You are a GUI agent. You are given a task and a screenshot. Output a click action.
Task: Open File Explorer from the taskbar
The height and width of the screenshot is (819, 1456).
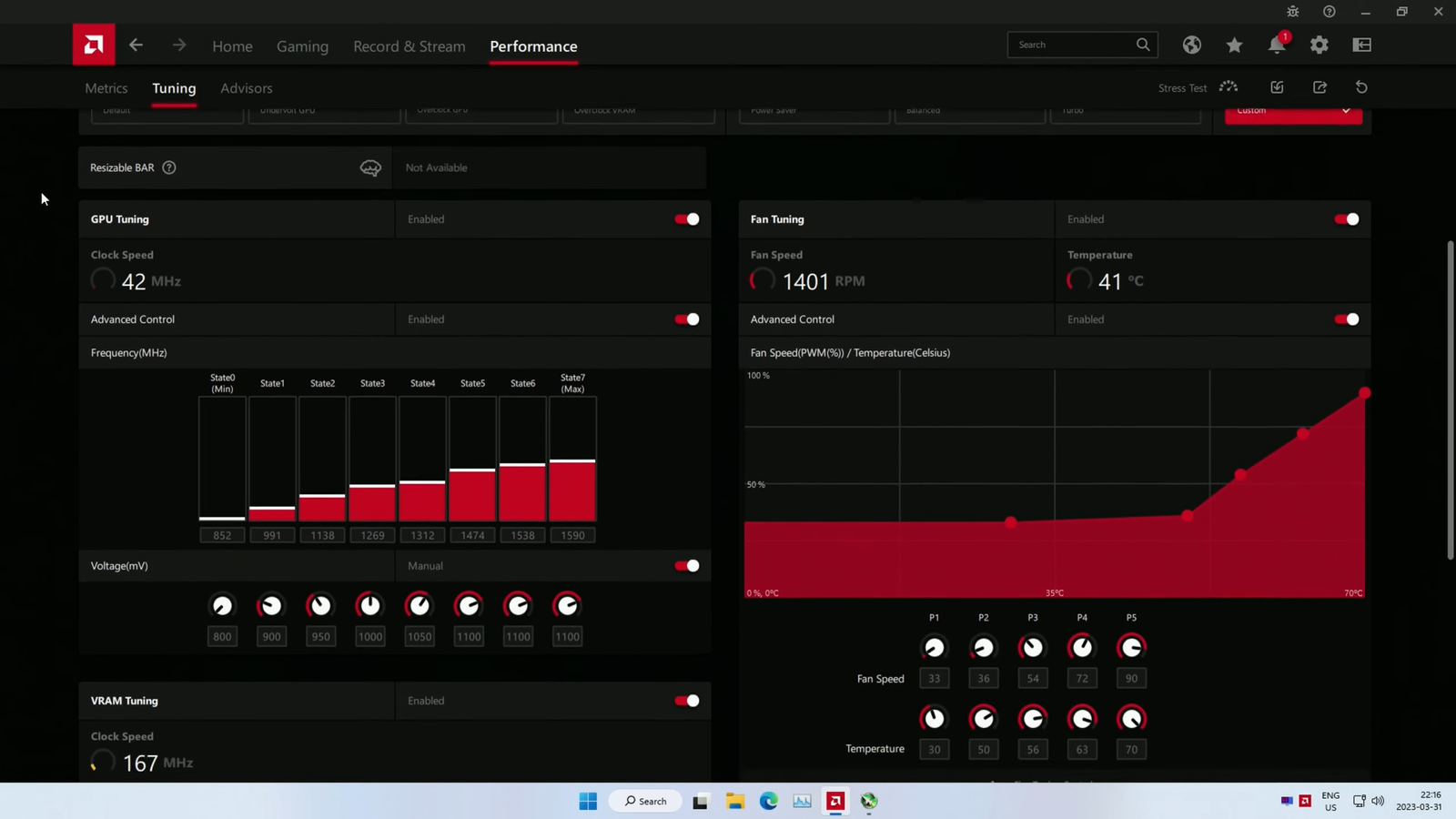pos(734,801)
